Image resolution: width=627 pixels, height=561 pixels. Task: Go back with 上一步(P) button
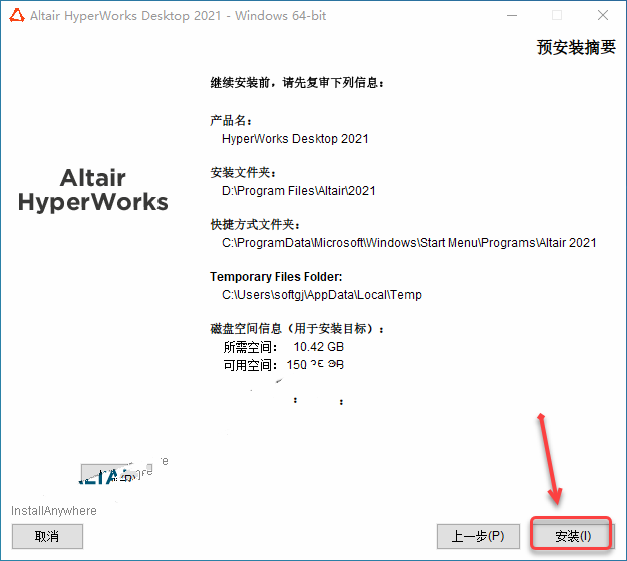tap(478, 536)
